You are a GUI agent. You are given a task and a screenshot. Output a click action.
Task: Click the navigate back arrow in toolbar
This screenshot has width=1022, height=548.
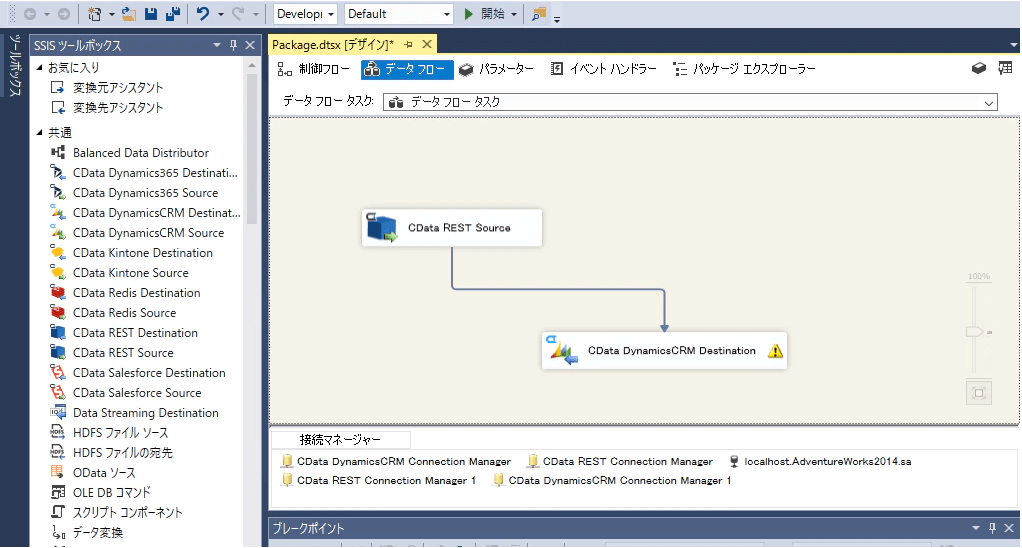click(x=30, y=14)
